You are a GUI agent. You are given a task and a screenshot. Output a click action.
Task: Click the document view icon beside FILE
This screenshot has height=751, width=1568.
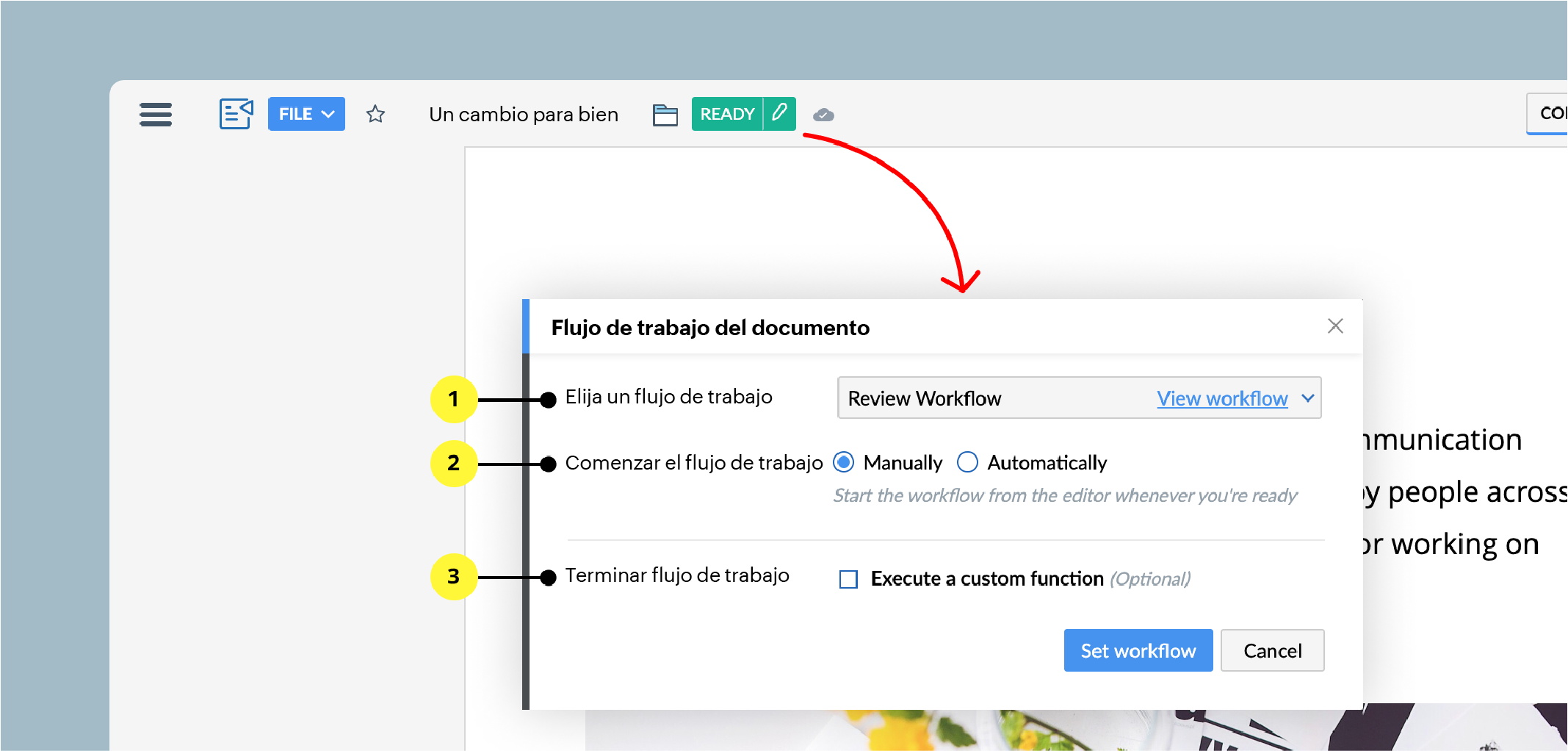pyautogui.click(x=236, y=114)
